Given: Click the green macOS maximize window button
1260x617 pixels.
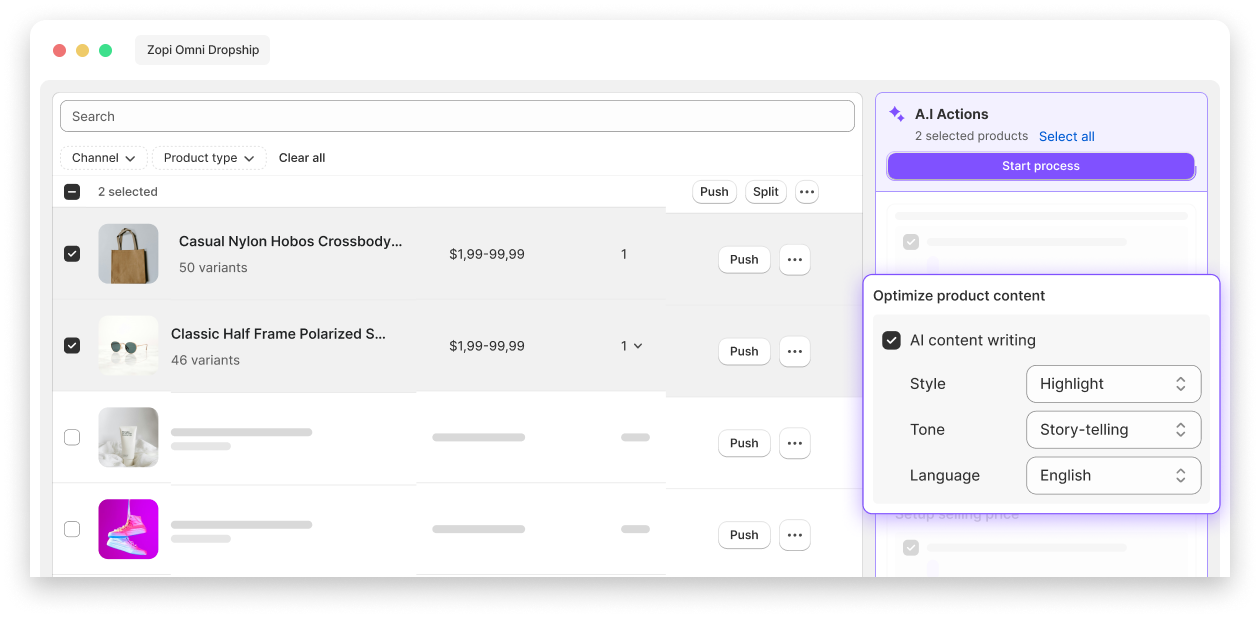Looking at the screenshot, I should pos(105,50).
